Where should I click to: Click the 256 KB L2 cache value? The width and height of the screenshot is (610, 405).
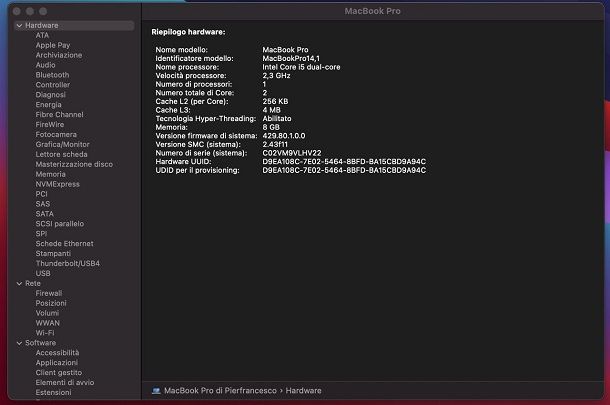[275, 102]
